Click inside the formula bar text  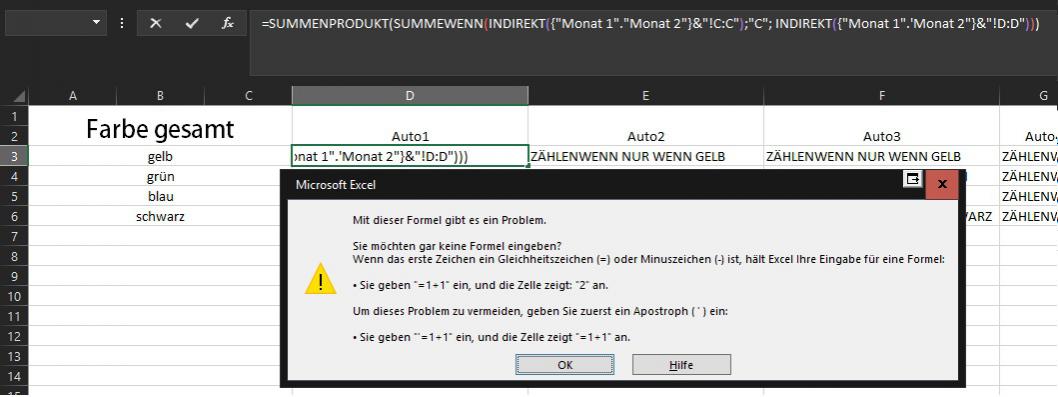point(650,24)
